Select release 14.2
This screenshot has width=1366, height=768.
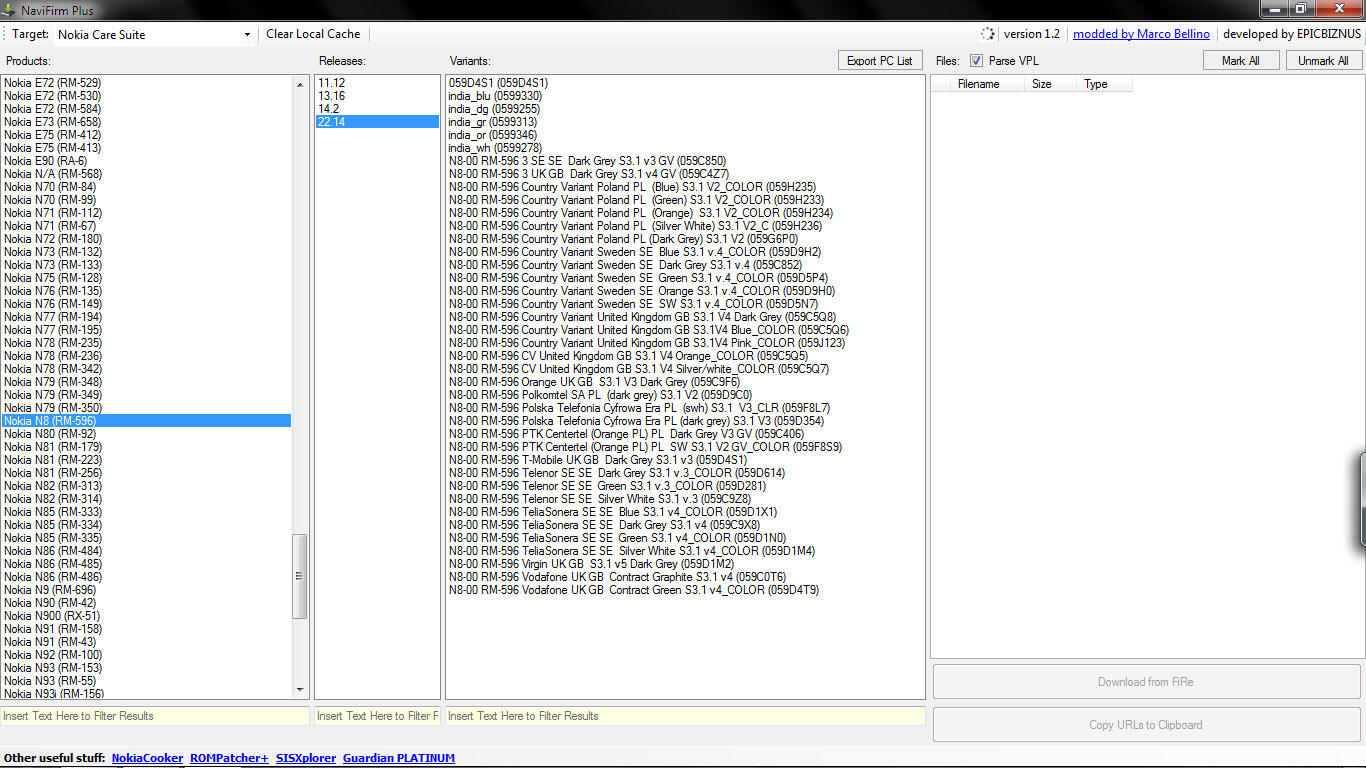coord(377,109)
